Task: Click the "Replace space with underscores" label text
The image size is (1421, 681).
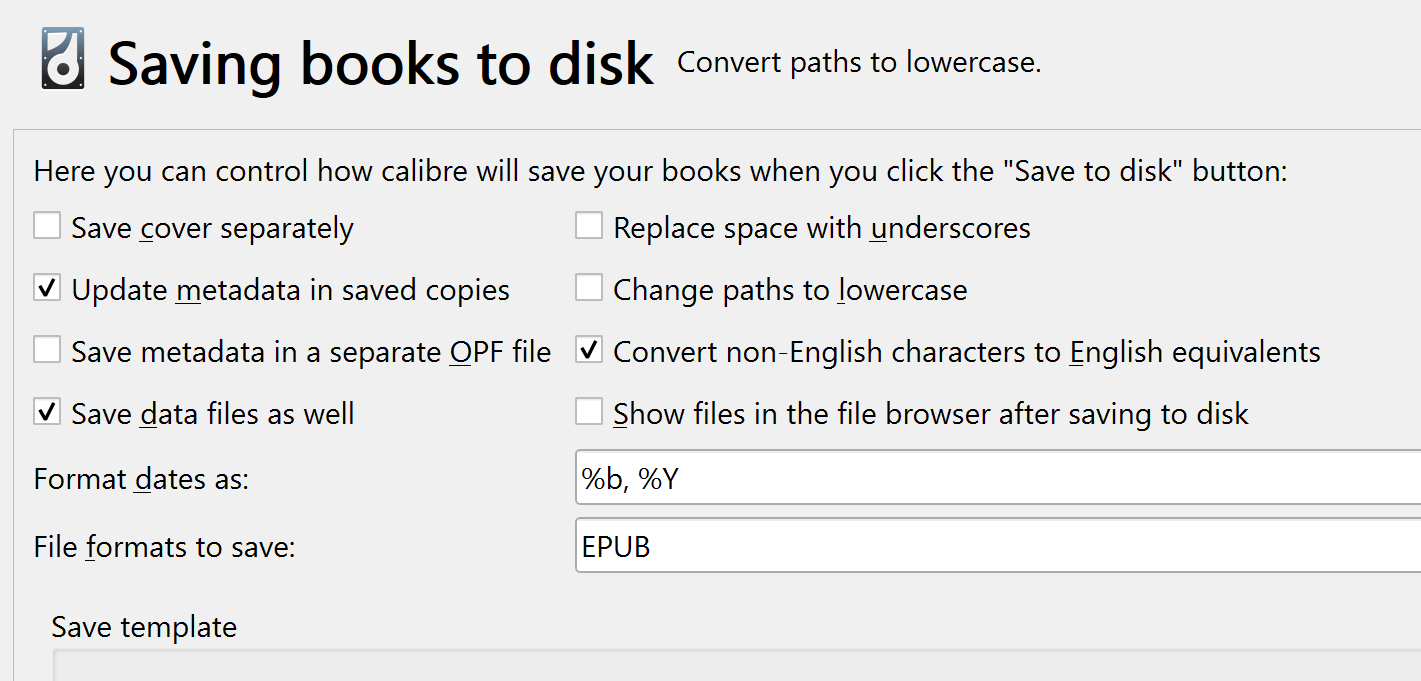Action: 821,228
